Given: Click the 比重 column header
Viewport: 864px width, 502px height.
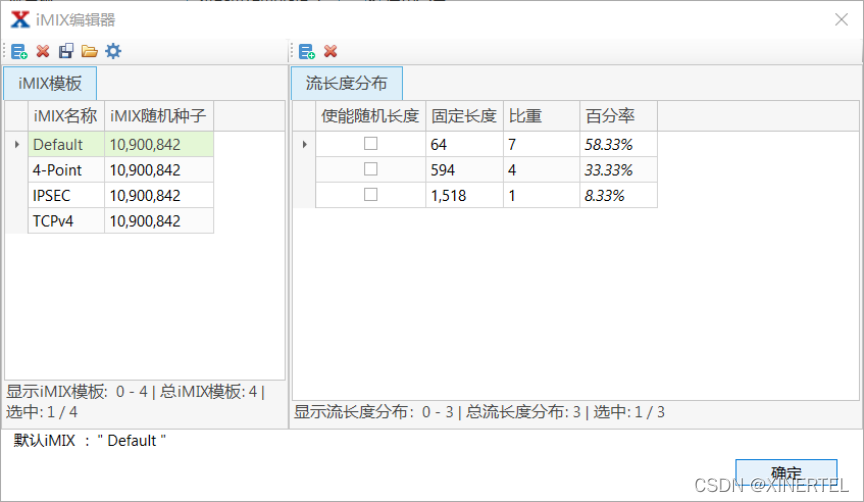Looking at the screenshot, I should tap(542, 116).
